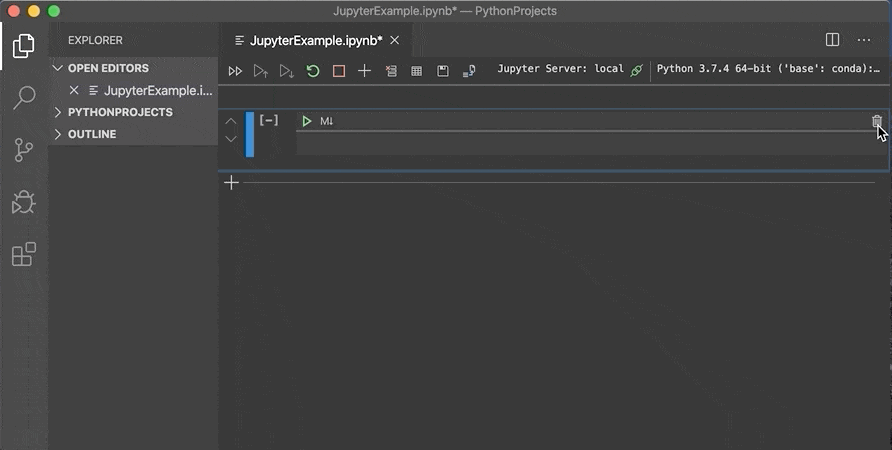This screenshot has width=892, height=450.
Task: Run all cells in the notebook
Action: 235,71
